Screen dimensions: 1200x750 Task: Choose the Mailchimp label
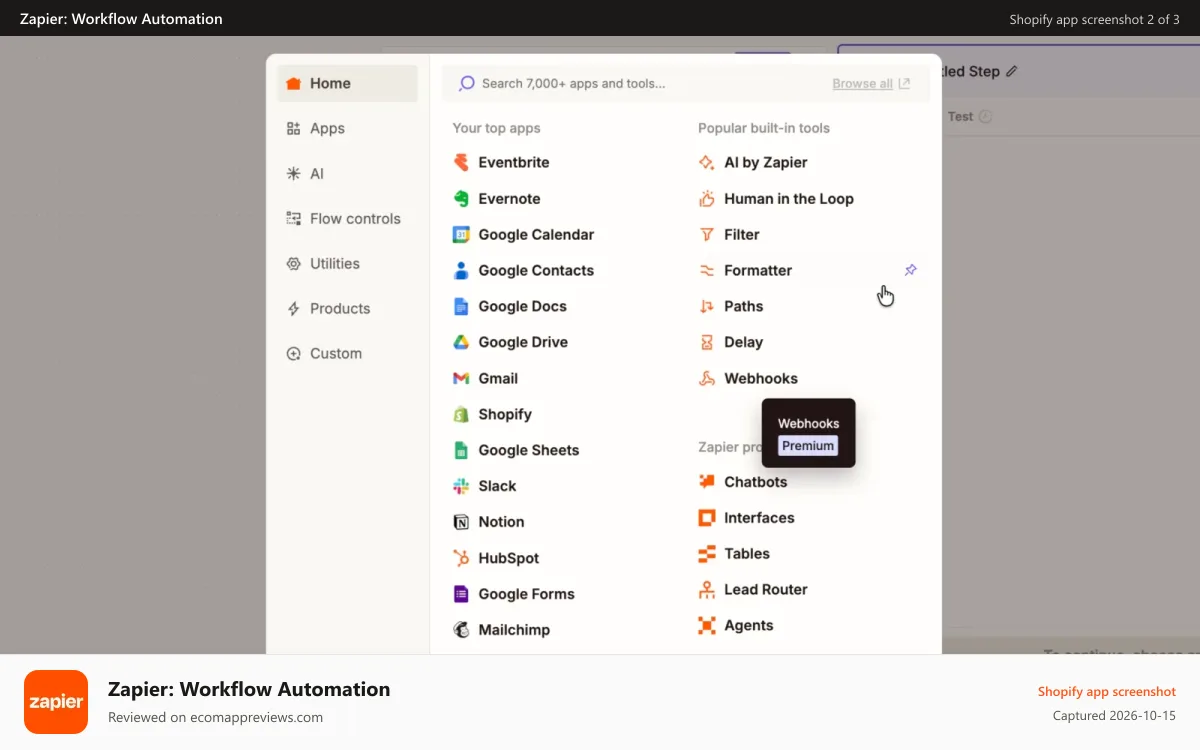(514, 630)
